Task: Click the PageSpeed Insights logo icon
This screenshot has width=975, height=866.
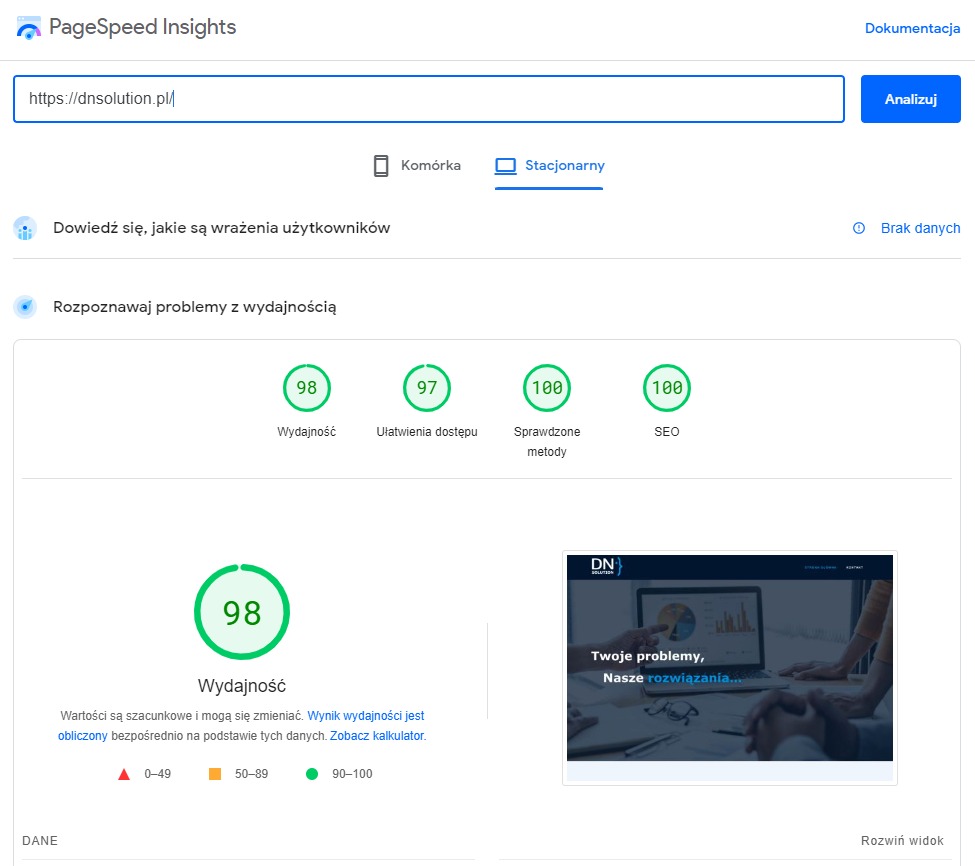Action: [x=26, y=28]
